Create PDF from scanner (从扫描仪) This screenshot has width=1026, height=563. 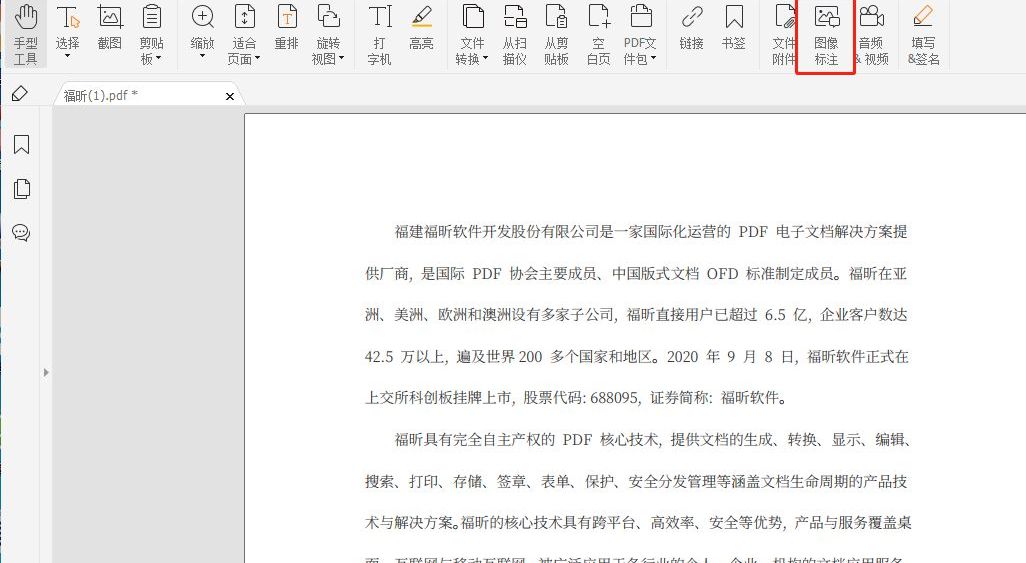coord(515,34)
